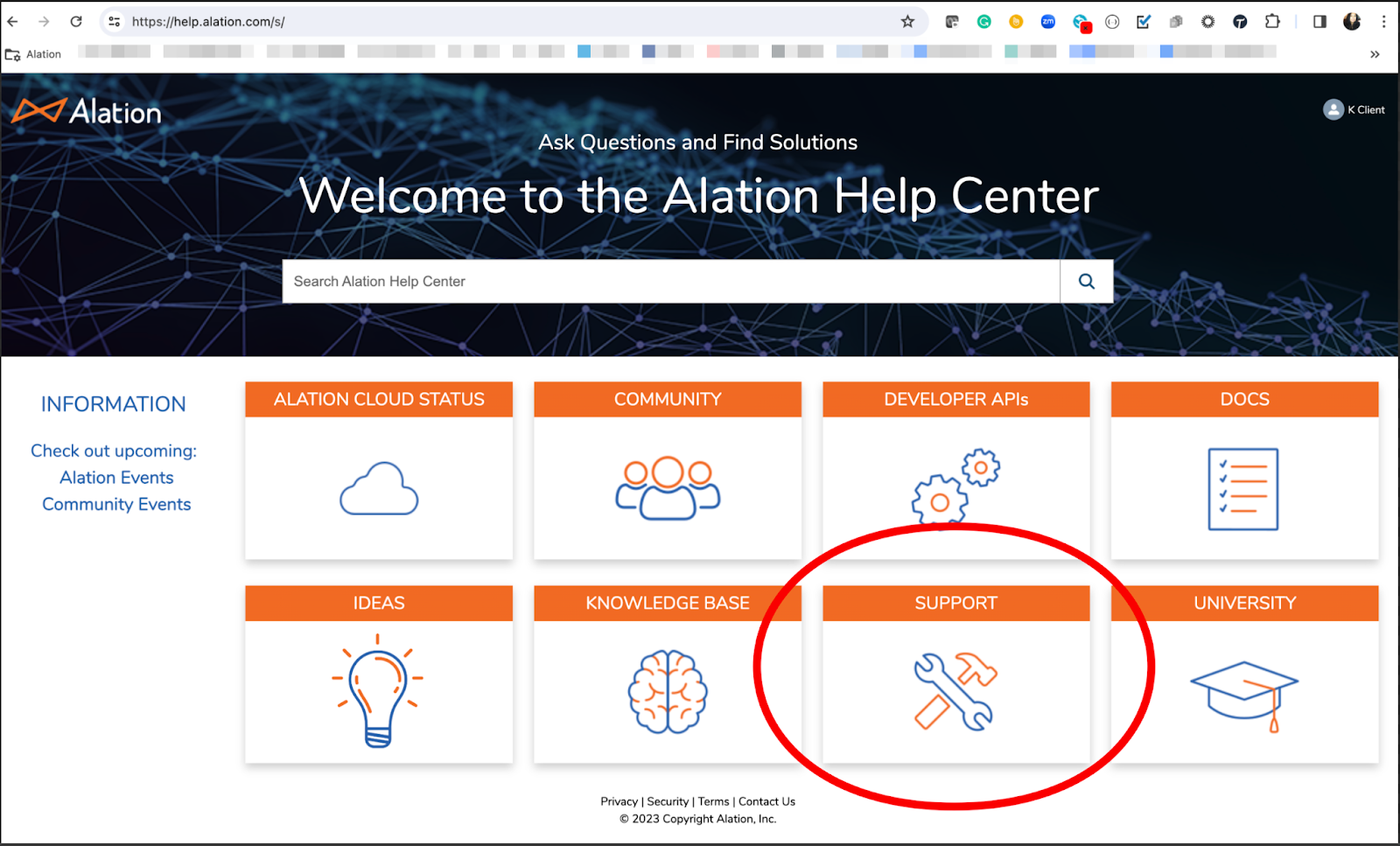Open the Security footer link
1400x846 pixels.
pos(668,801)
